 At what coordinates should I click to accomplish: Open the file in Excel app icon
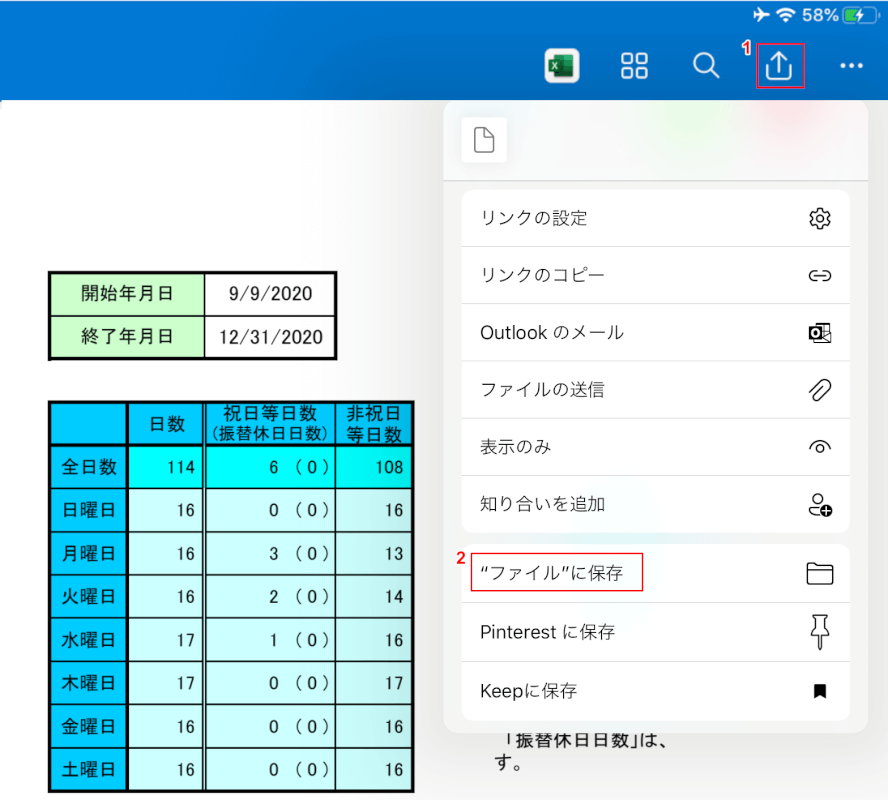pos(561,66)
